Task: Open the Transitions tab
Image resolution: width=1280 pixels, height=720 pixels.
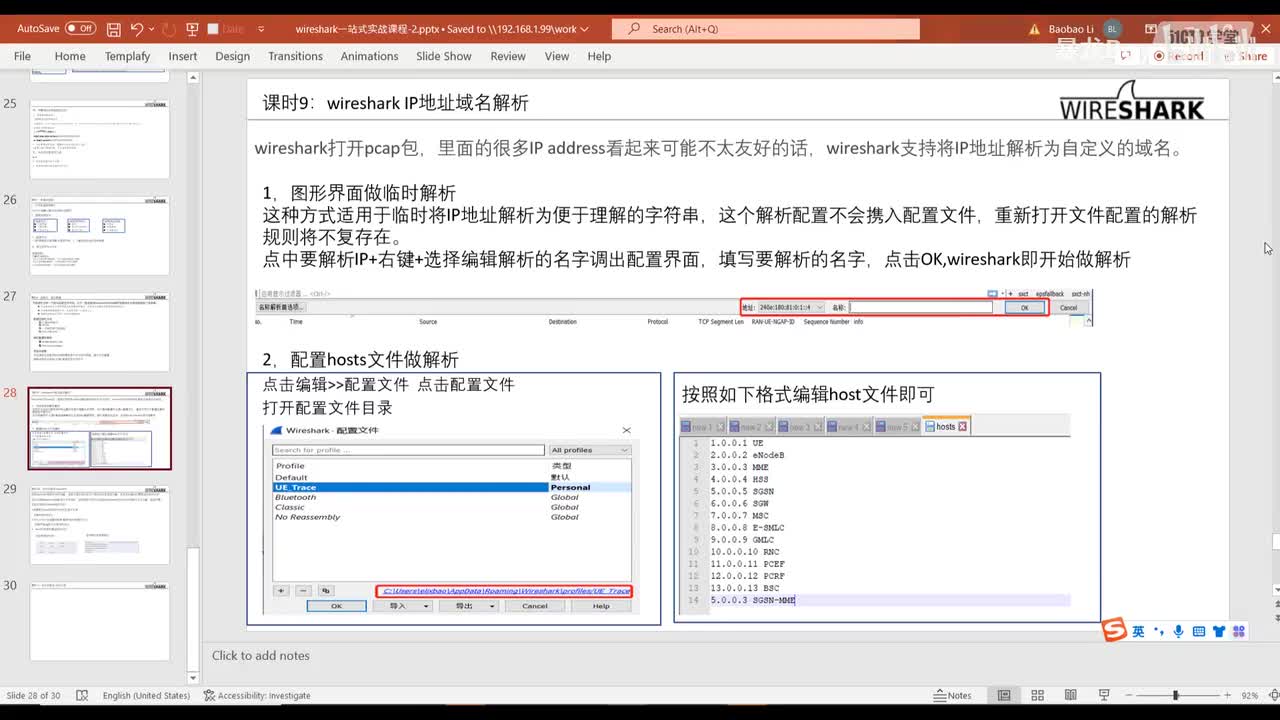Action: pyautogui.click(x=295, y=56)
